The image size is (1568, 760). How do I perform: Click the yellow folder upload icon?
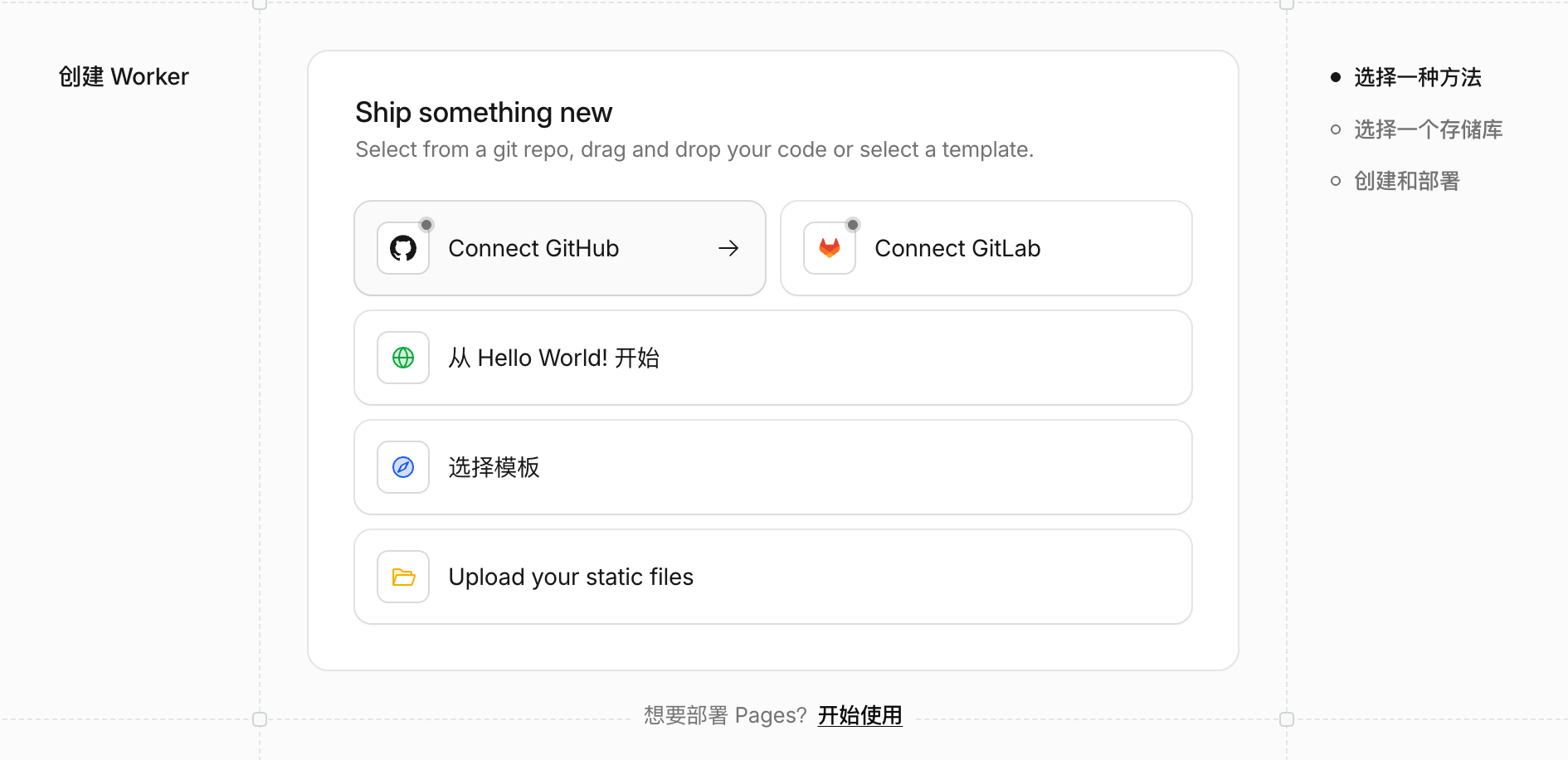click(403, 577)
